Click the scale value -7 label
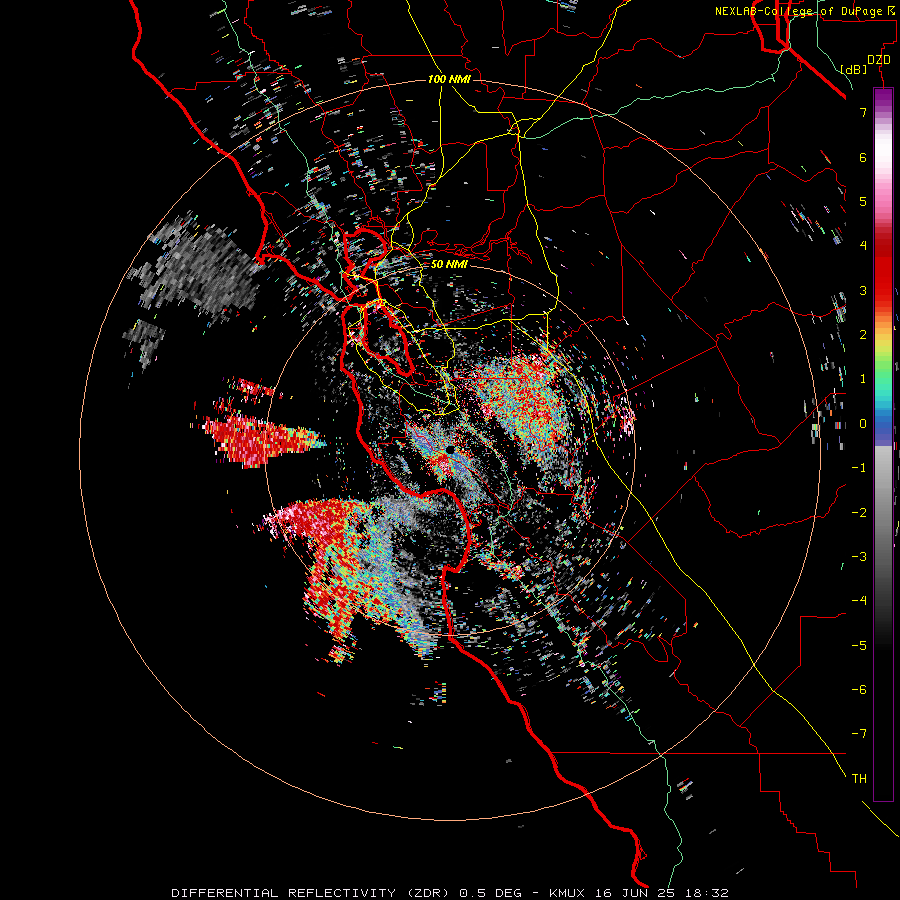Viewport: 900px width, 900px height. [x=859, y=734]
